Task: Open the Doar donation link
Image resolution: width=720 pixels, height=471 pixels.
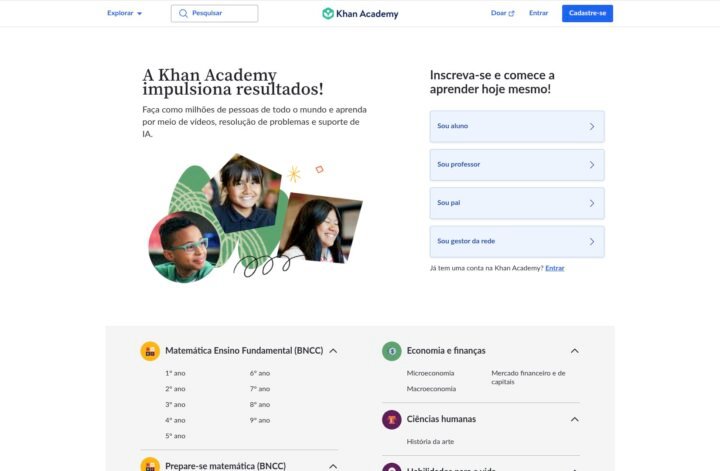Action: click(502, 14)
